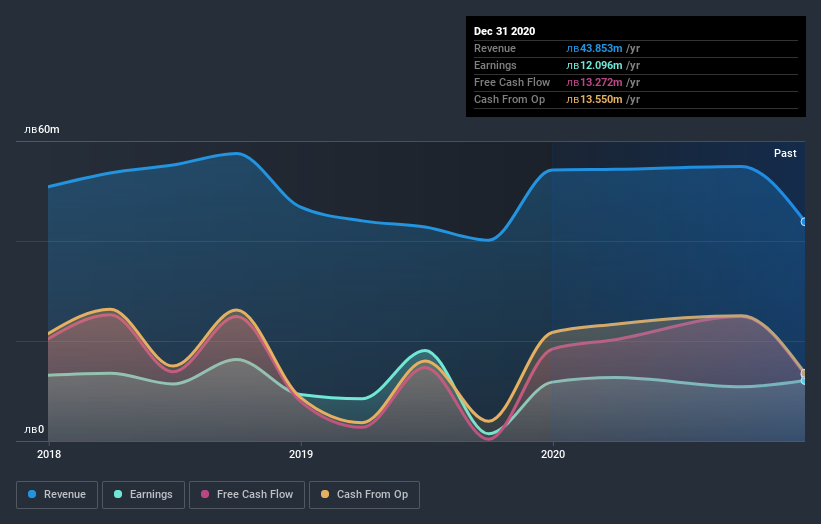Screen dimensions: 821x524
Task: Click the Revenue row label in tooltip
Action: pos(495,48)
